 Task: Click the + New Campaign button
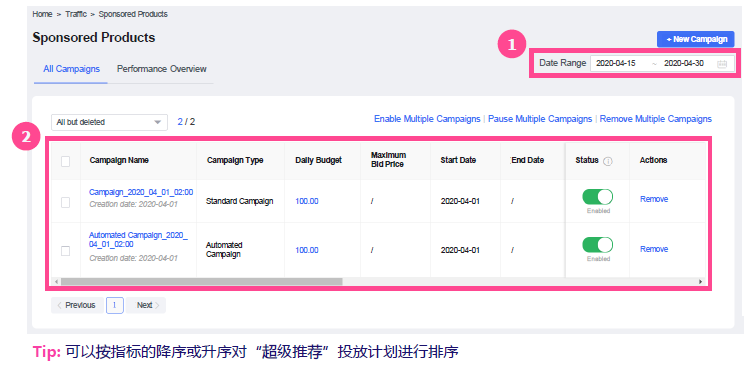(x=695, y=39)
